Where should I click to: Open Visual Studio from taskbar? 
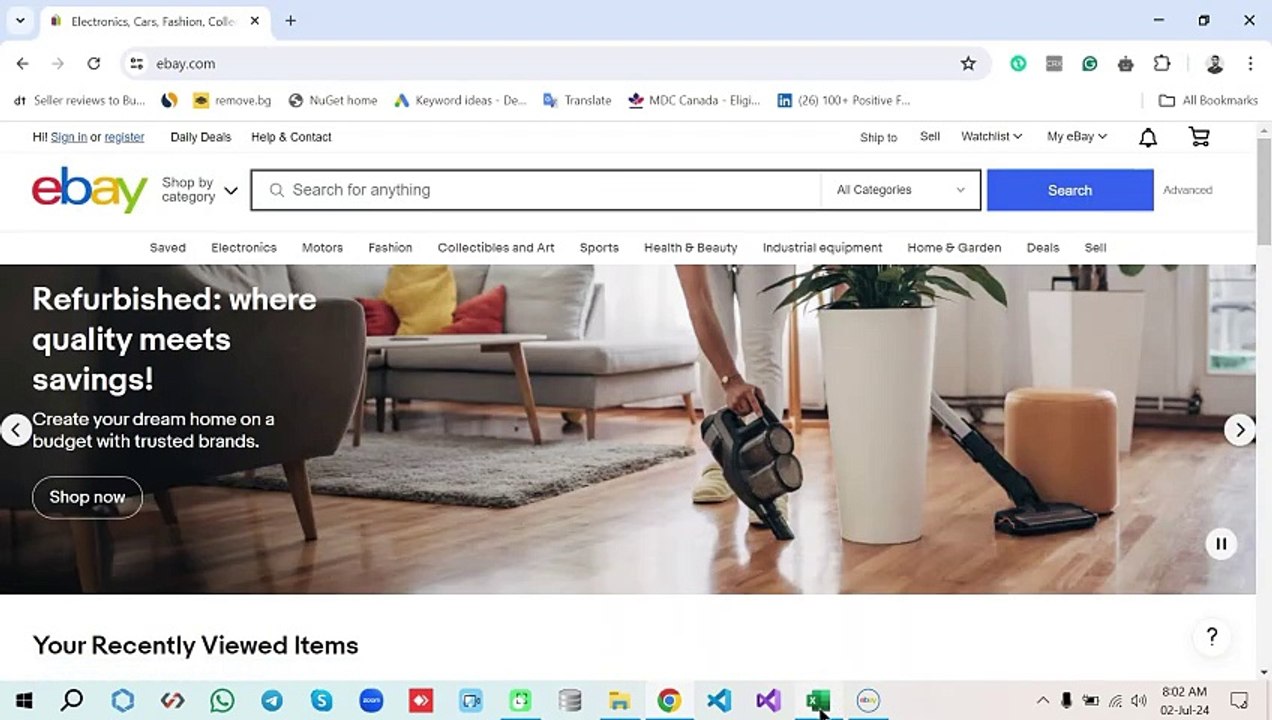point(768,700)
